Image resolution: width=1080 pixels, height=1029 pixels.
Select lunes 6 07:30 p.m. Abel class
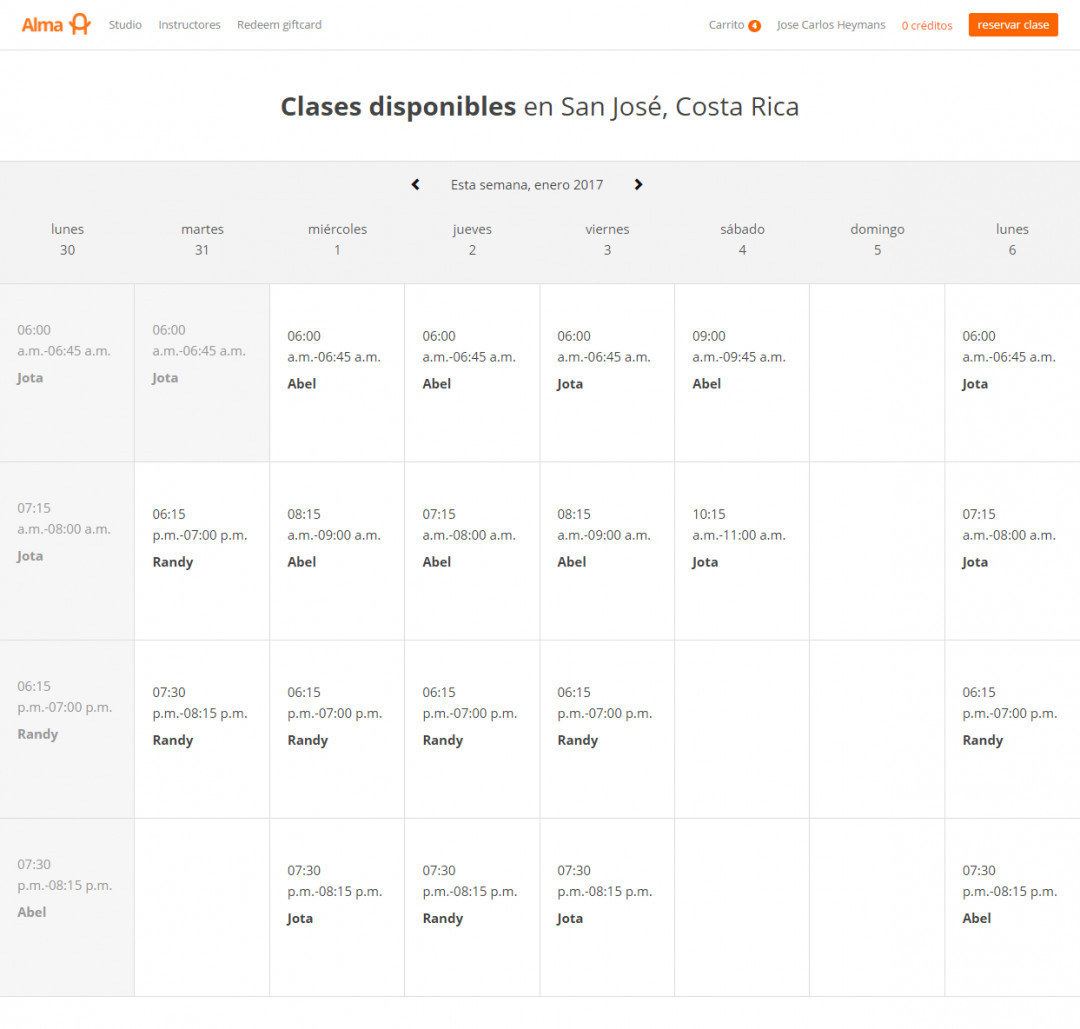pos(1011,907)
